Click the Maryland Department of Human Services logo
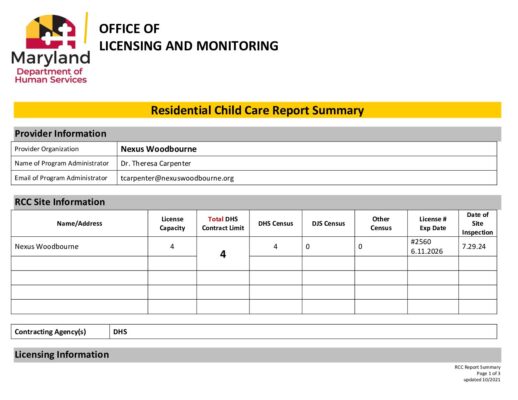The height and width of the screenshot is (400, 518). 51,49
